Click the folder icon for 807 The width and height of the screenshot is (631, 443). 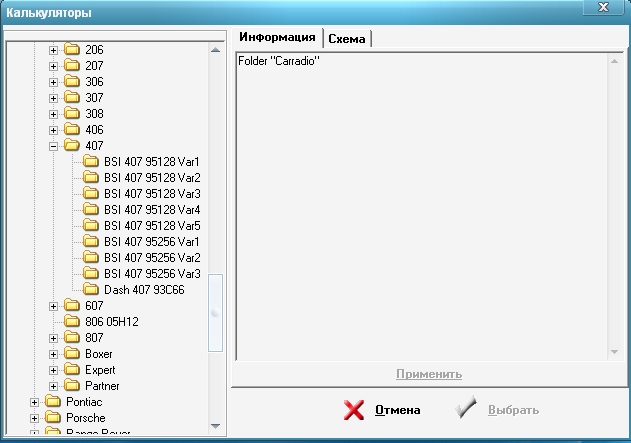pyautogui.click(x=72, y=338)
